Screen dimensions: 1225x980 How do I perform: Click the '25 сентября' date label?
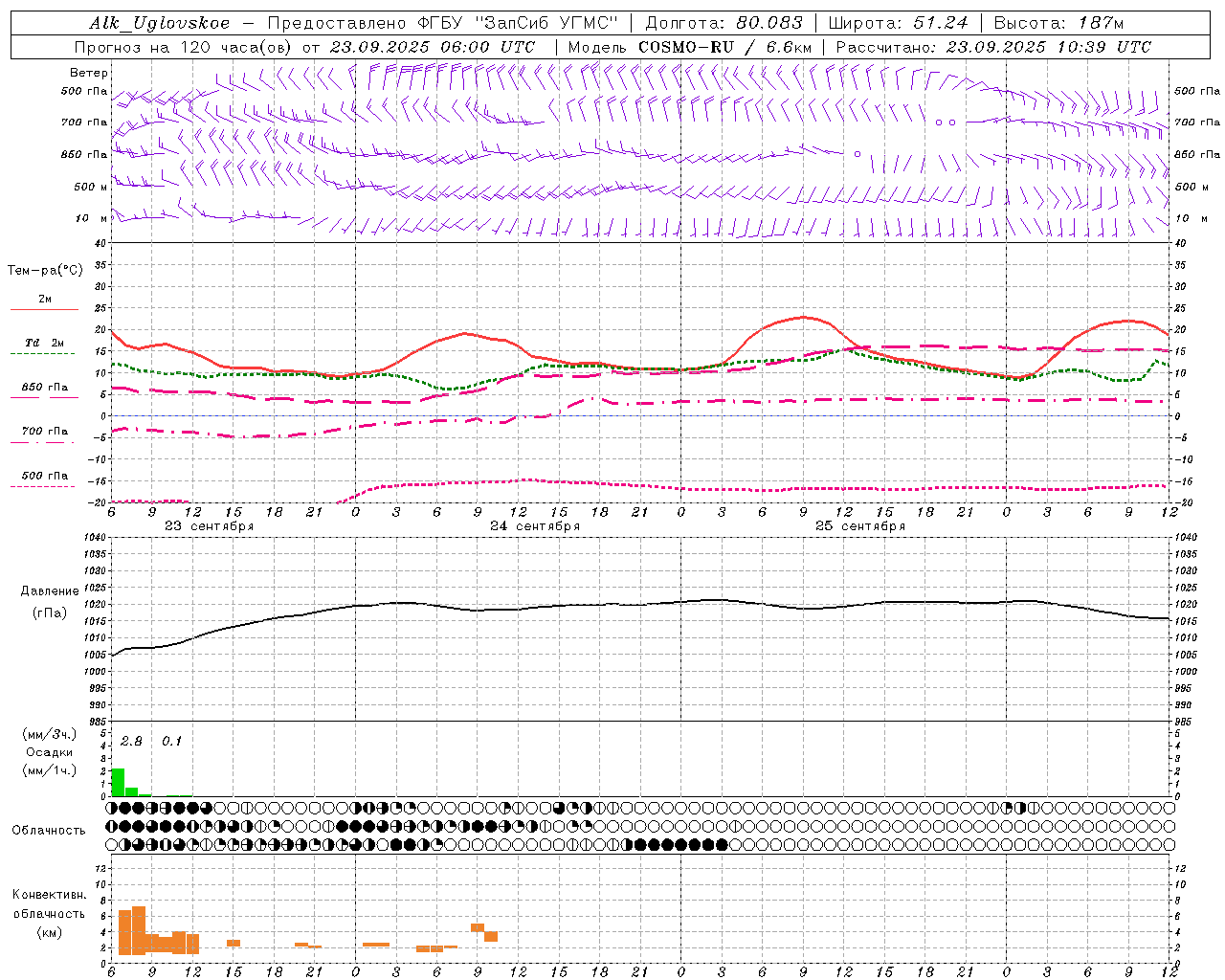pyautogui.click(x=860, y=526)
